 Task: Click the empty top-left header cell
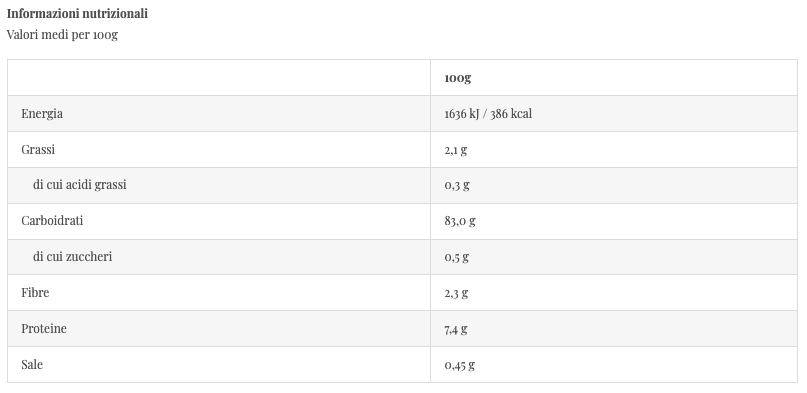pos(219,78)
